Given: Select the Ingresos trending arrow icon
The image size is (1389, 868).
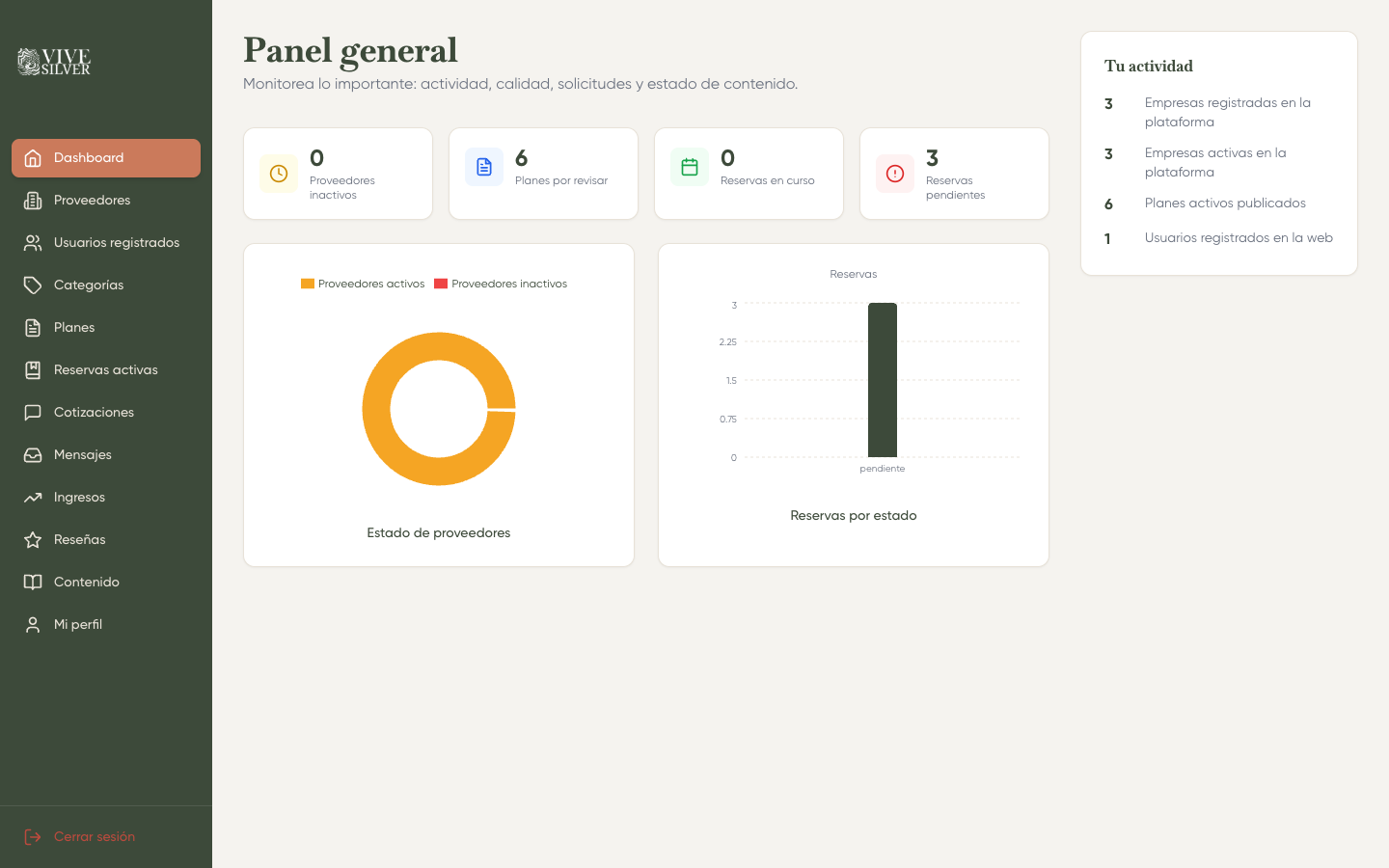Looking at the screenshot, I should (34, 497).
